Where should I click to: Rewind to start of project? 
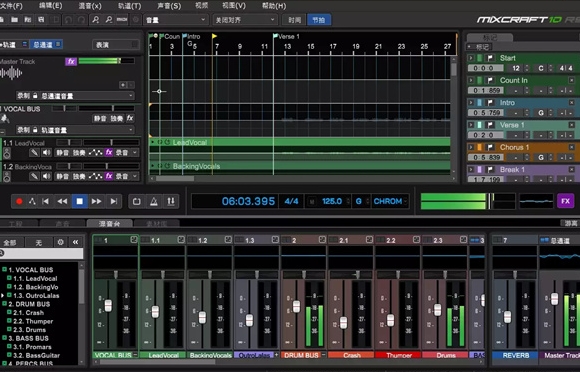(45, 201)
